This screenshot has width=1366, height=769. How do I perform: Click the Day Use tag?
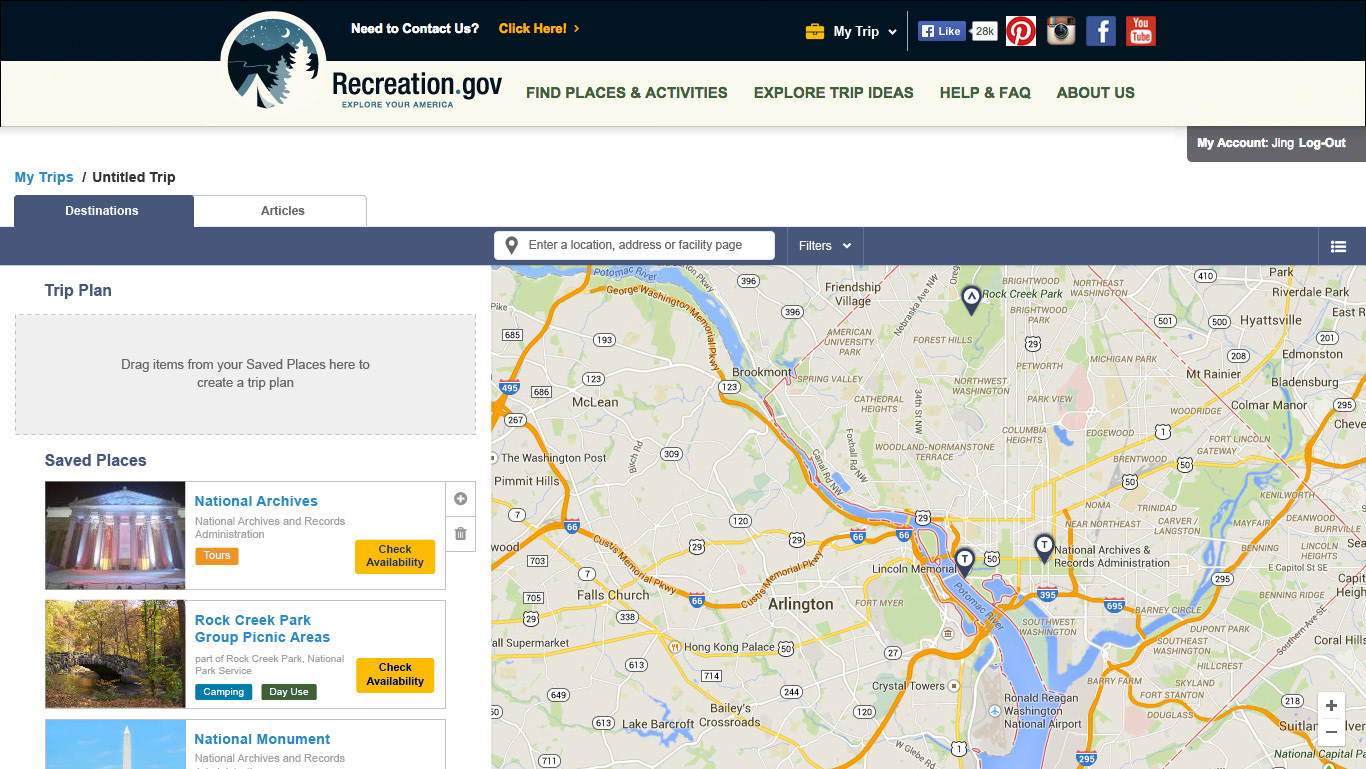[x=289, y=692]
